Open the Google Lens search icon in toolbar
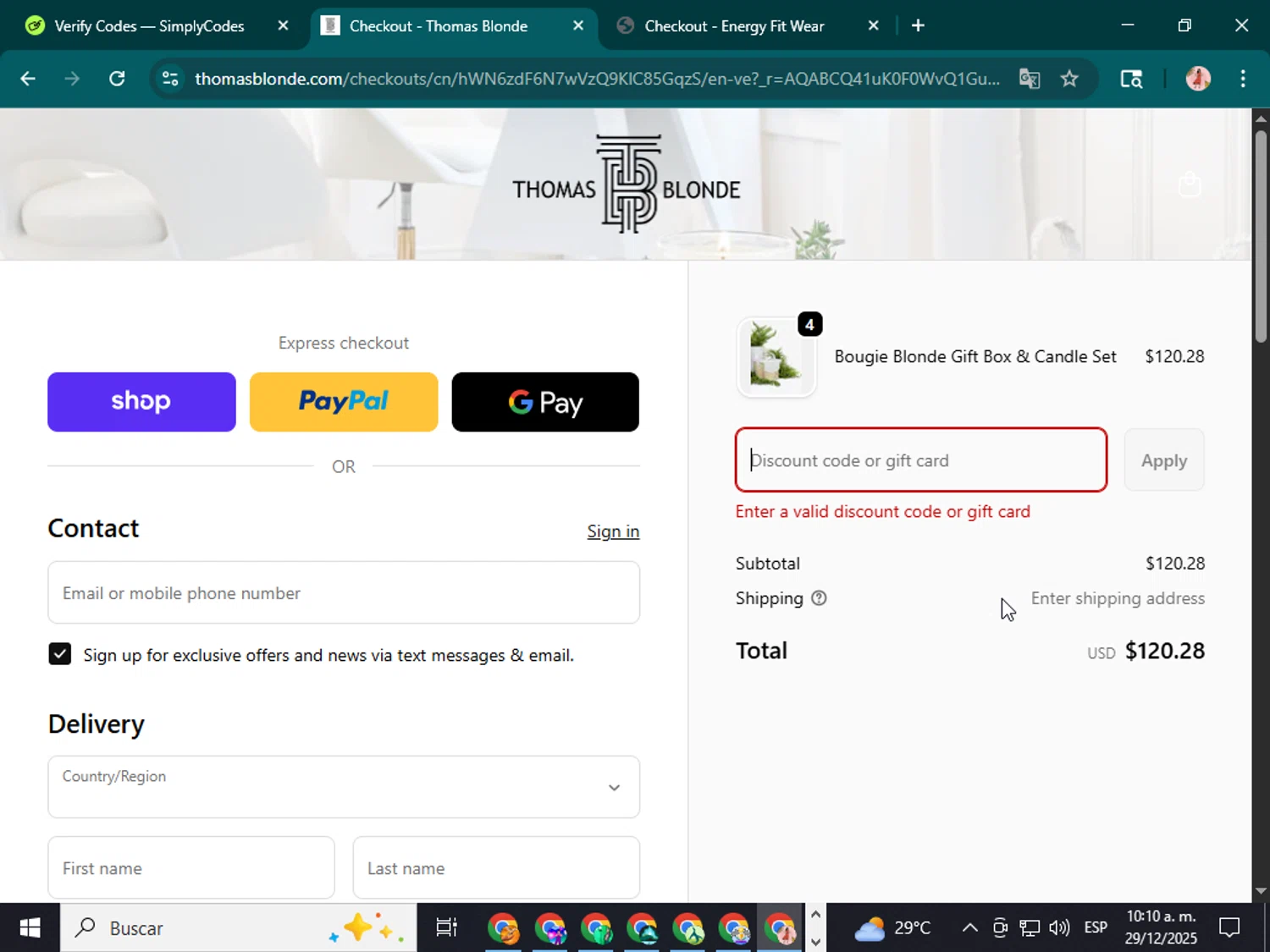This screenshot has height=952, width=1270. point(1131,79)
